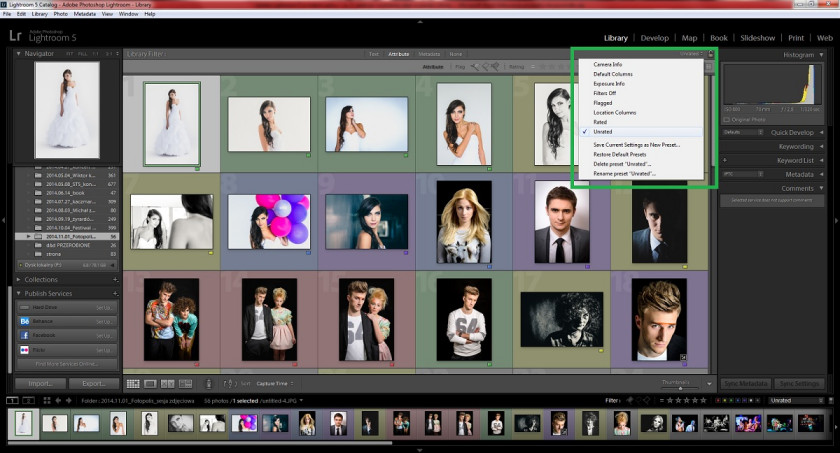This screenshot has width=840, height=453.
Task: Click the Hard Drive publish service icon
Action: tap(24, 307)
